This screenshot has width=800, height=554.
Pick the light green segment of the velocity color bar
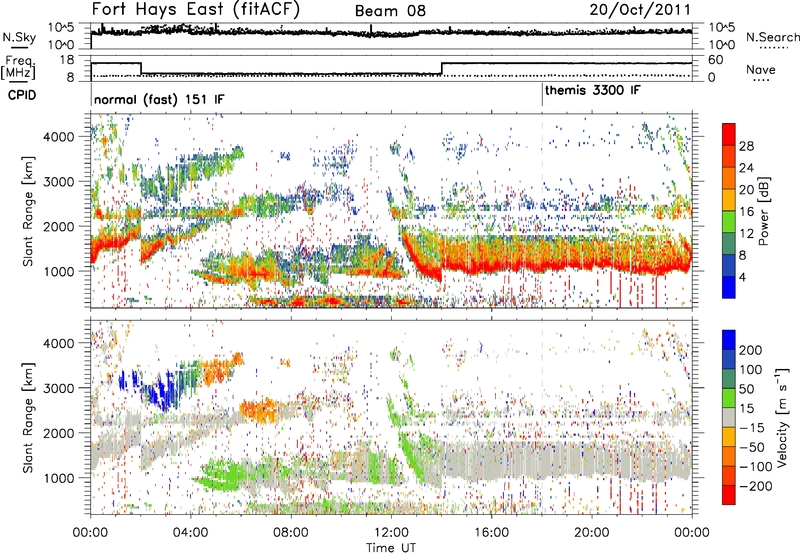[x=729, y=398]
